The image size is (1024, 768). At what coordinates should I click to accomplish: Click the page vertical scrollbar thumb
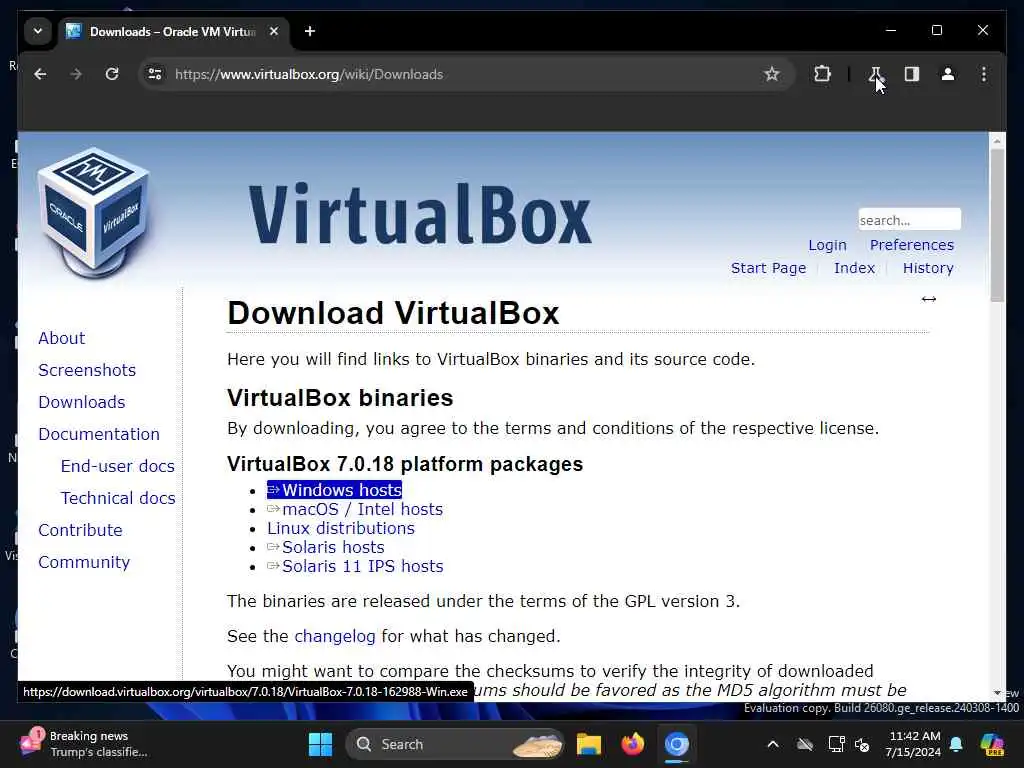997,225
